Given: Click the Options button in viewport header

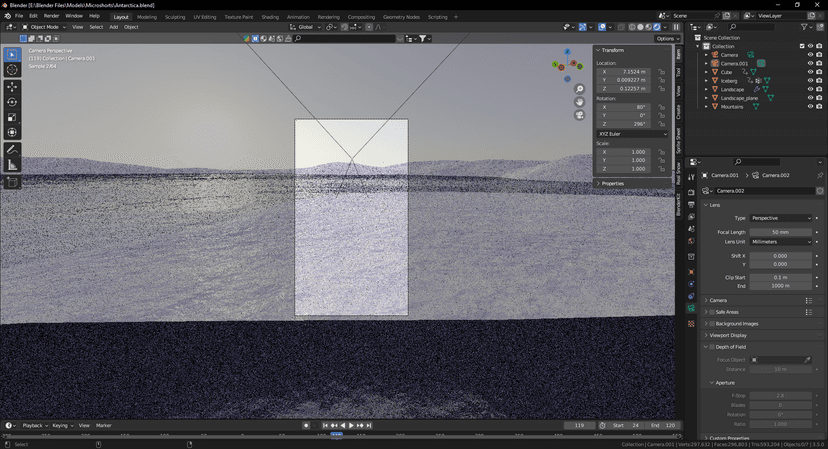Looking at the screenshot, I should [x=667, y=38].
